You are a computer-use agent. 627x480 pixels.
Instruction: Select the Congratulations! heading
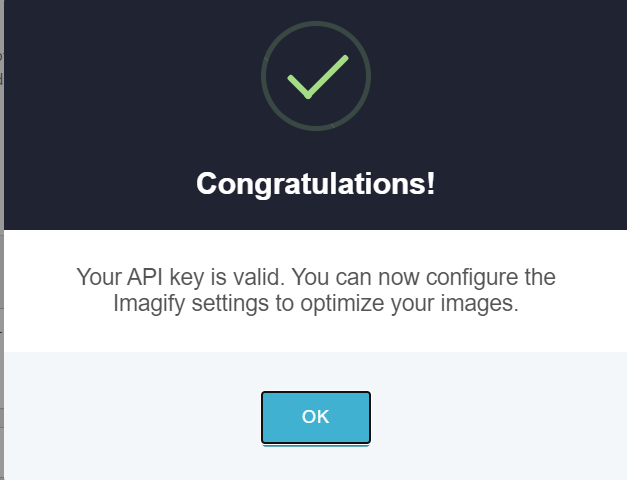(x=315, y=184)
